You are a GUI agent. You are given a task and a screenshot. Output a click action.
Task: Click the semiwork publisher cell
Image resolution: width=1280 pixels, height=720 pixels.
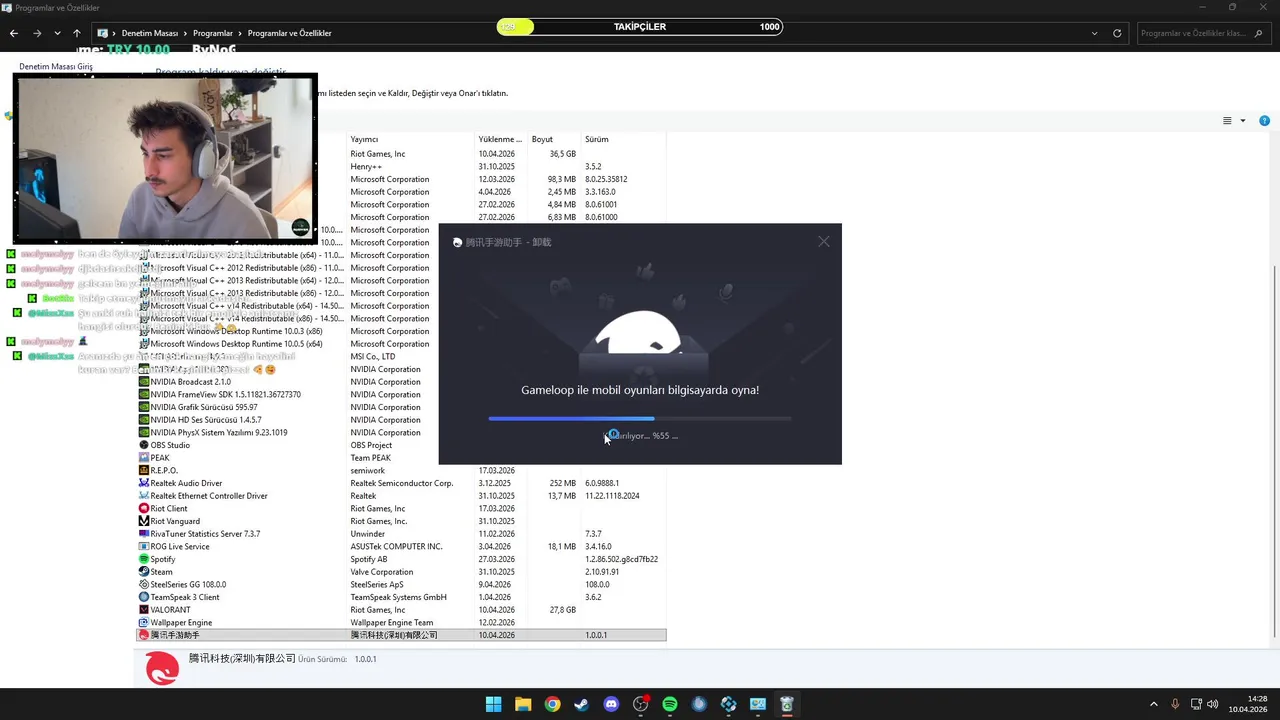click(x=368, y=470)
